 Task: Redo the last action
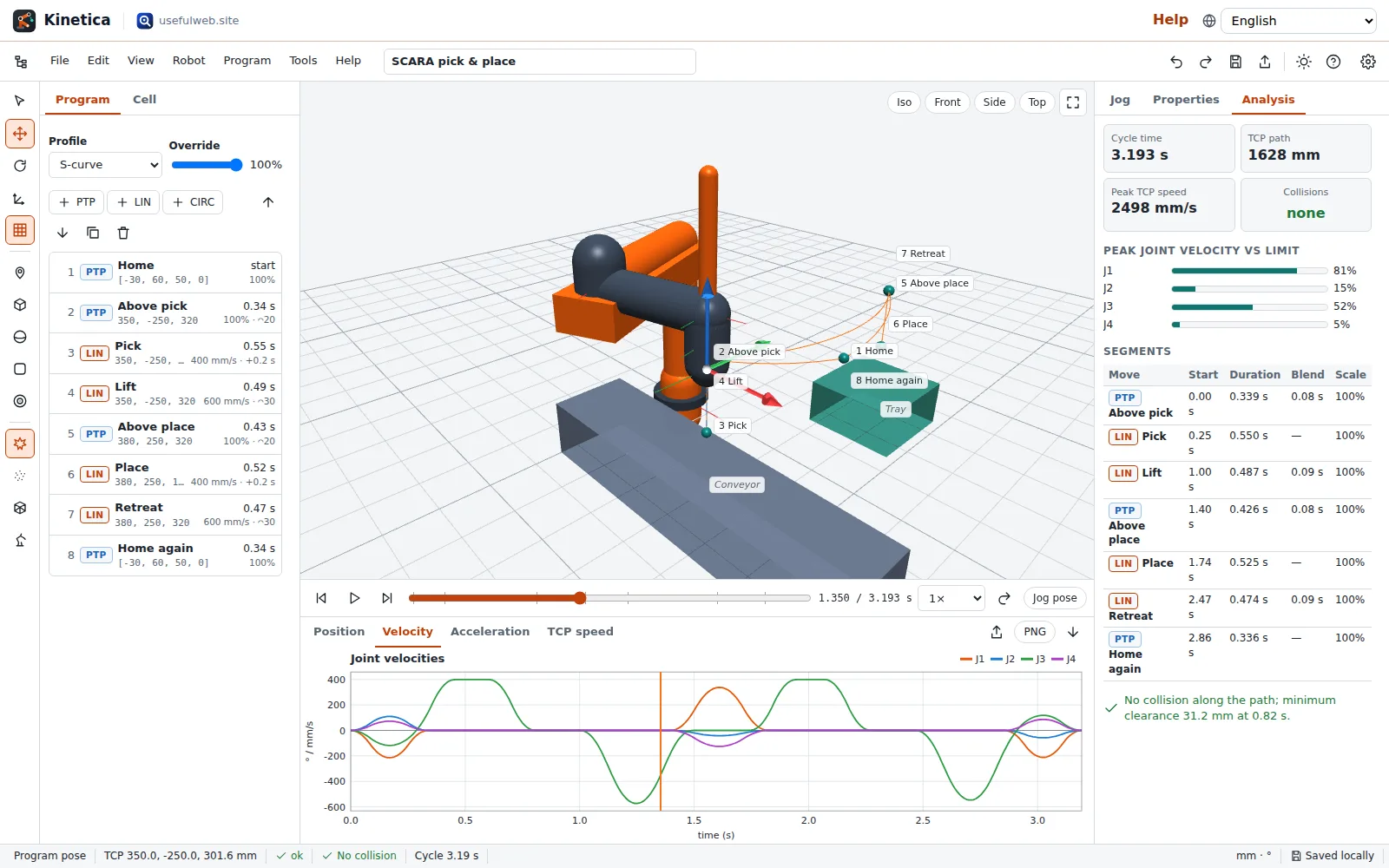coord(1206,62)
